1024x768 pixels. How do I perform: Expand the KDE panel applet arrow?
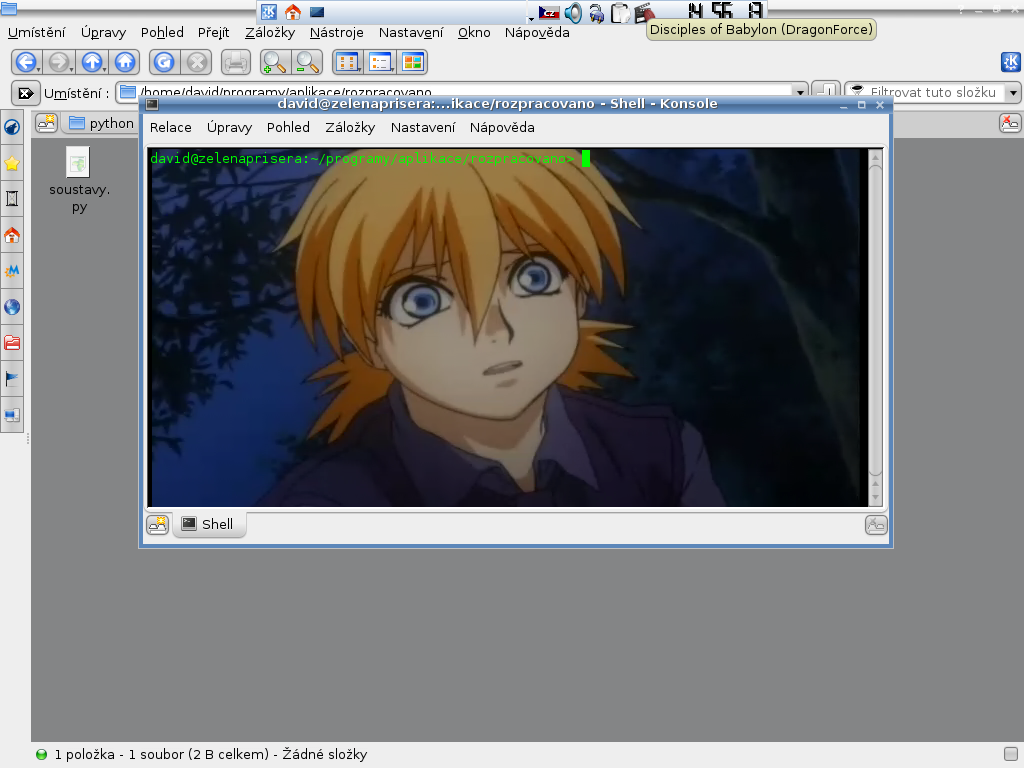pos(531,19)
